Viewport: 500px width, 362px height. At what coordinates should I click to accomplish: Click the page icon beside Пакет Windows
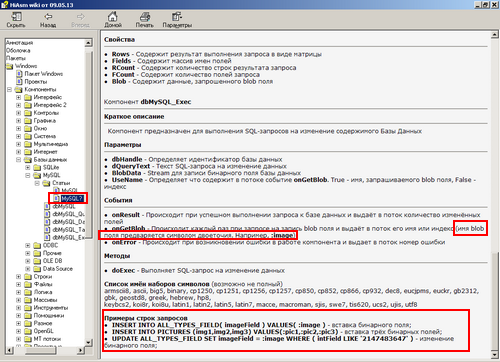click(x=19, y=74)
